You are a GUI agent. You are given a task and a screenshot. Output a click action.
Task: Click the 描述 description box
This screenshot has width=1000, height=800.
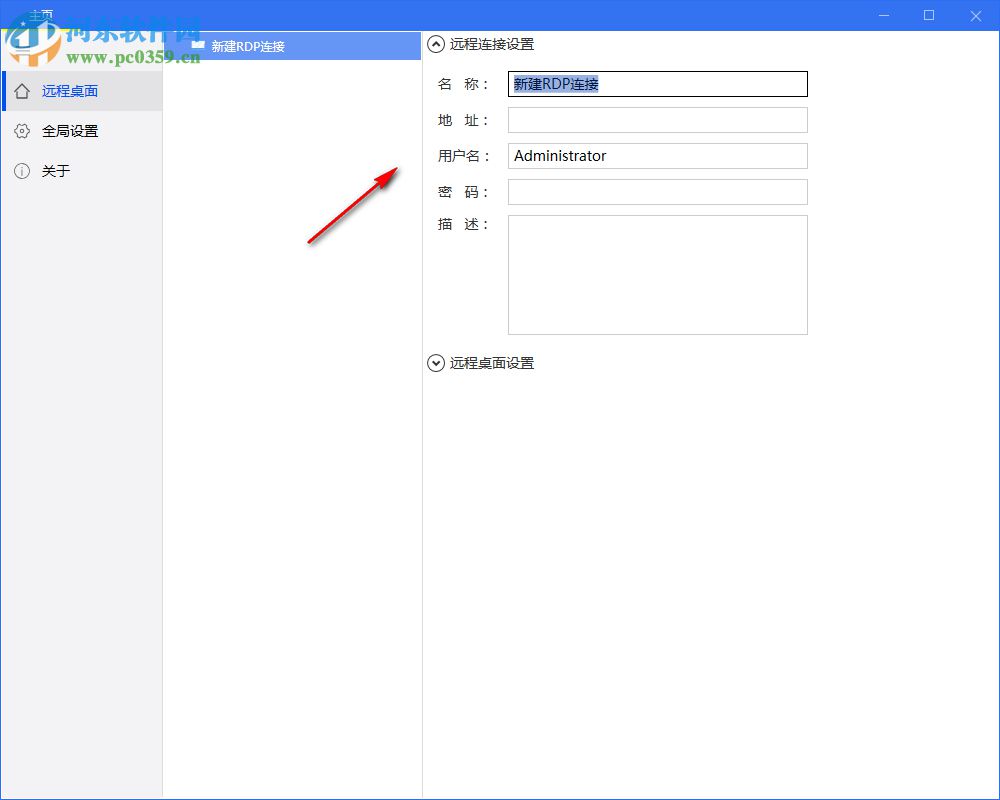click(x=657, y=274)
